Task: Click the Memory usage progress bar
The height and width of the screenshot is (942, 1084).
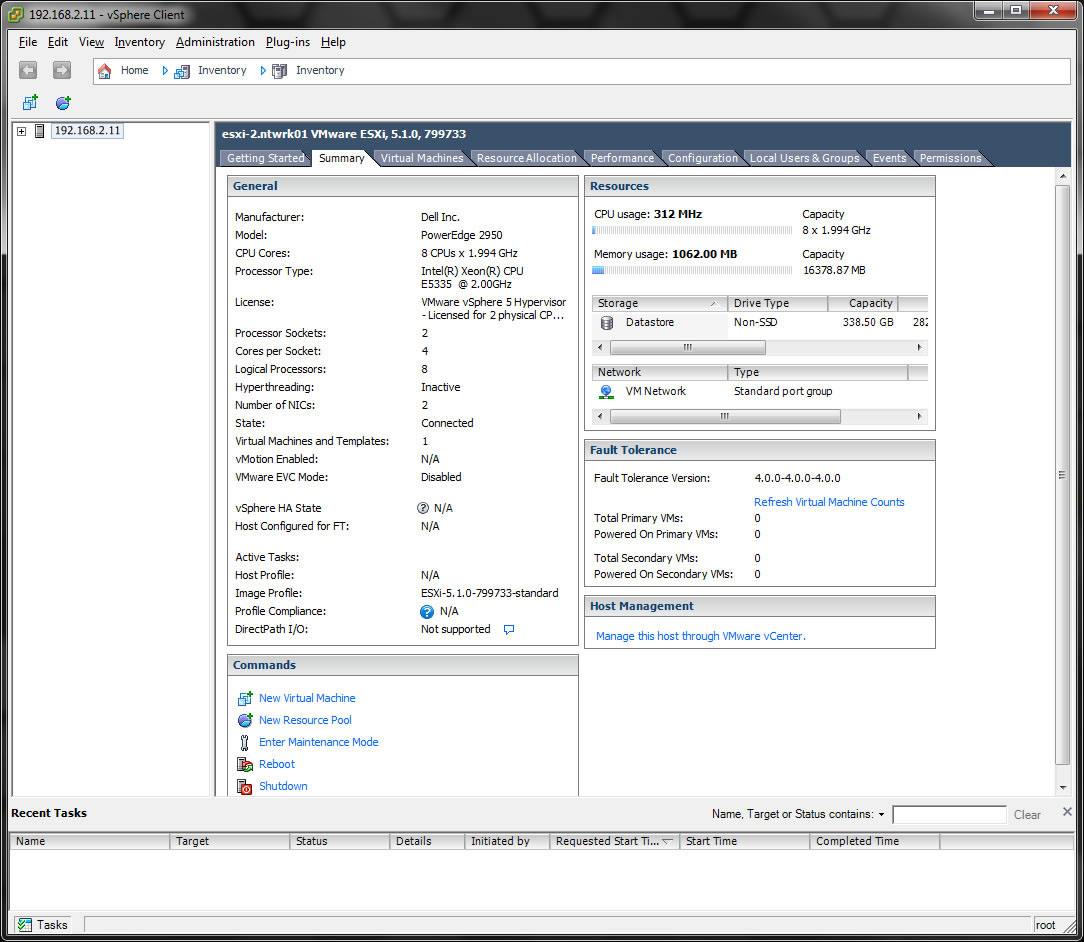Action: point(692,270)
